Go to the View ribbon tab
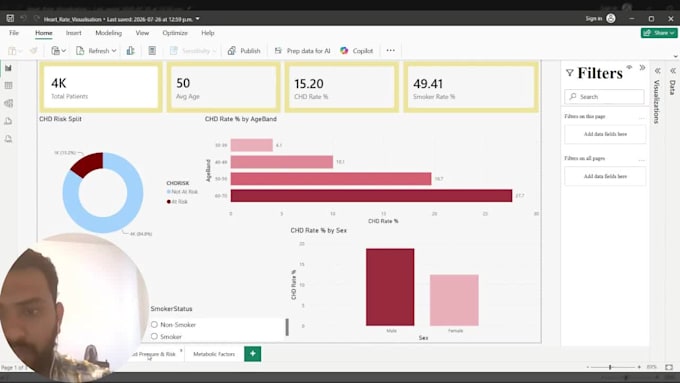 coord(142,33)
